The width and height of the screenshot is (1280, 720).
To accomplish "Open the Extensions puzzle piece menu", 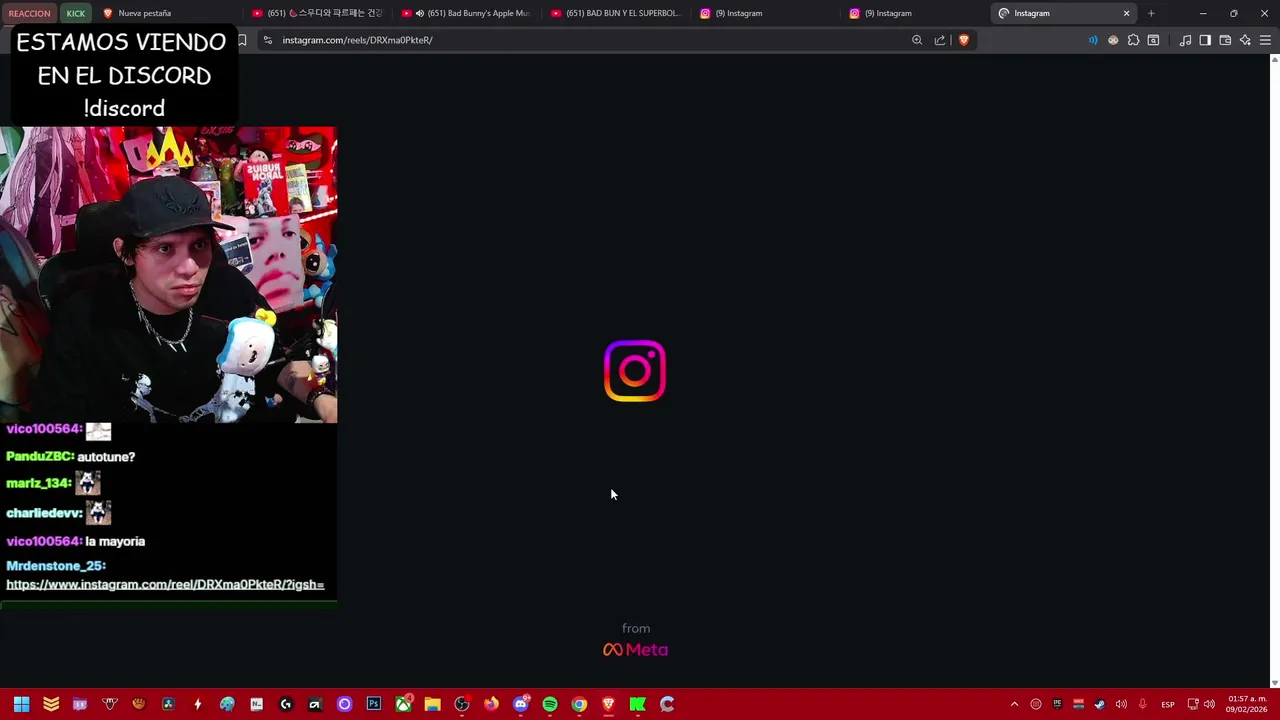I will [x=1133, y=40].
